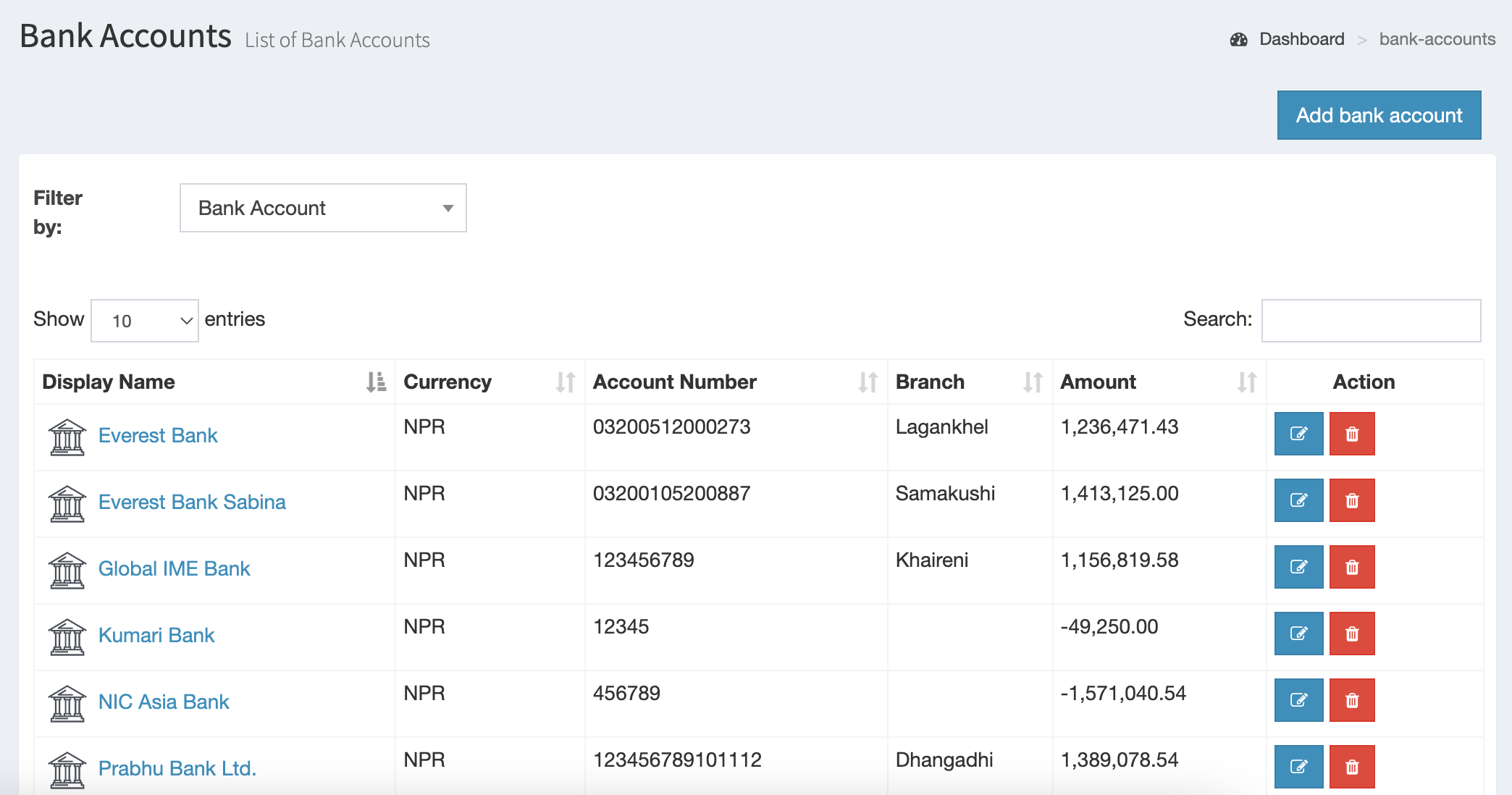Image resolution: width=1512 pixels, height=795 pixels.
Task: Click the Global IME Bank building icon
Action: pos(67,571)
